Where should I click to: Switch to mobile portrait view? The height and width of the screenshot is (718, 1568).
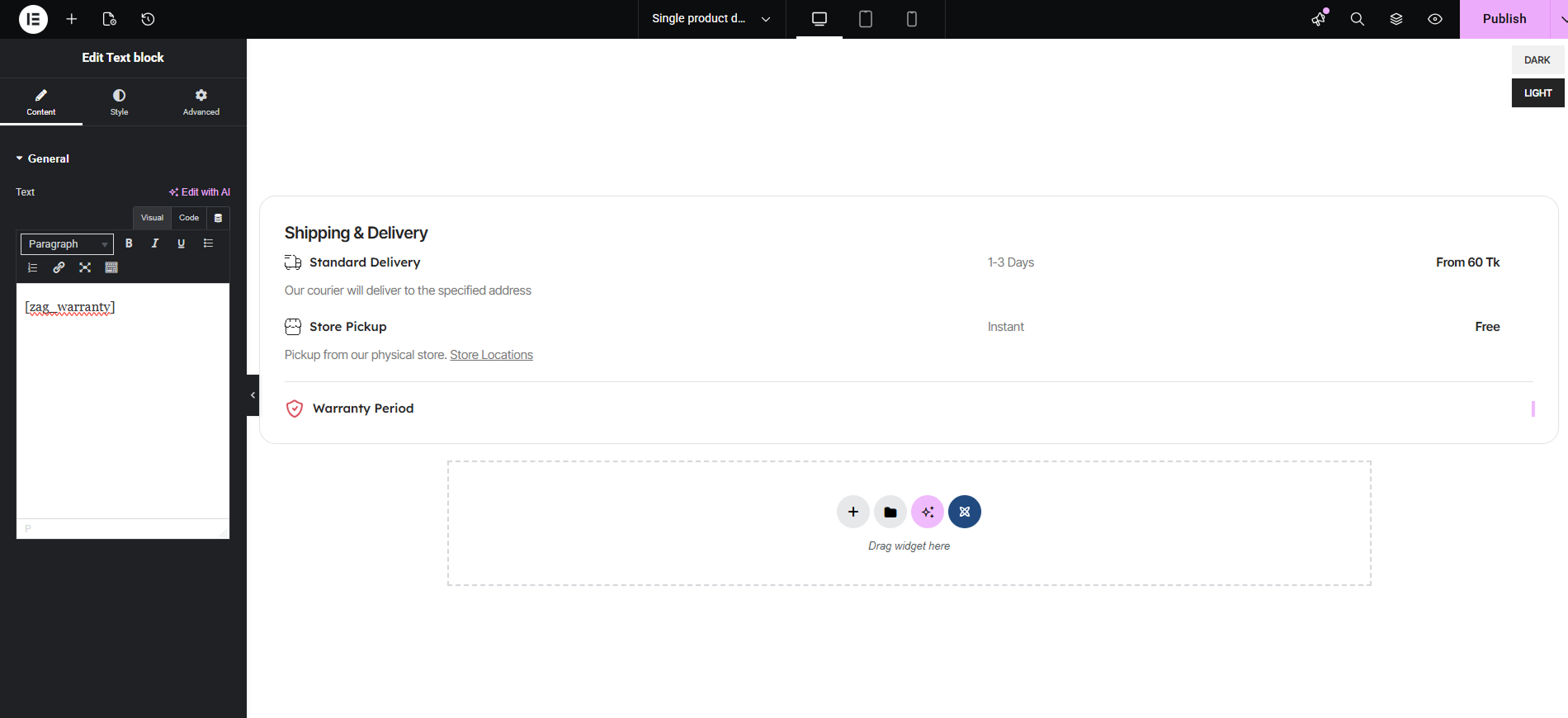click(912, 19)
